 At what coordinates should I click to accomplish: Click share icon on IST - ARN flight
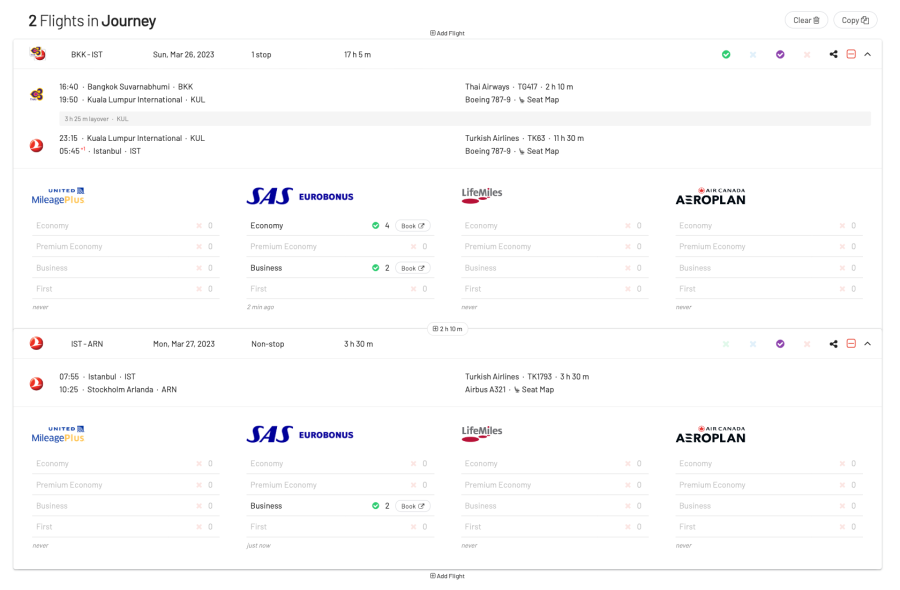[x=833, y=344]
